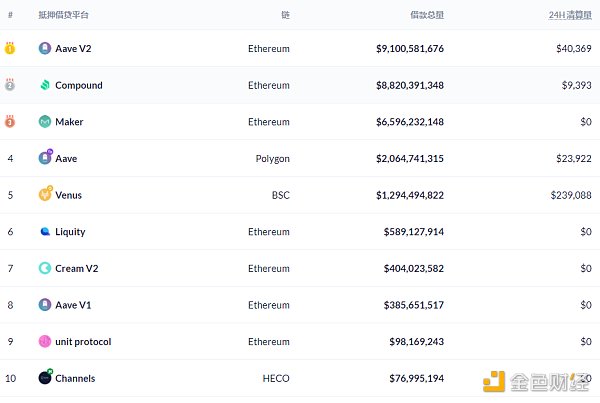Select Ethereum chain in unit protocol row
600x403 pixels.
[x=269, y=342]
